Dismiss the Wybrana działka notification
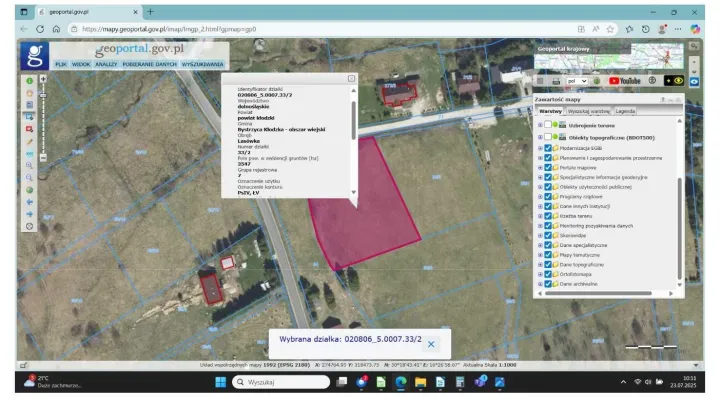The width and height of the screenshot is (720, 420). pyautogui.click(x=431, y=343)
